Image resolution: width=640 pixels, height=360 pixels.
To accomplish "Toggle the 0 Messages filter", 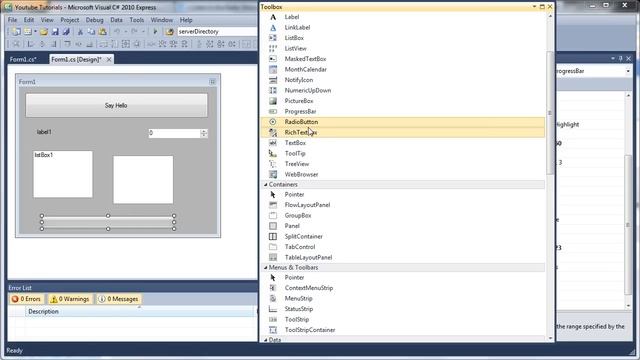I will [118, 299].
